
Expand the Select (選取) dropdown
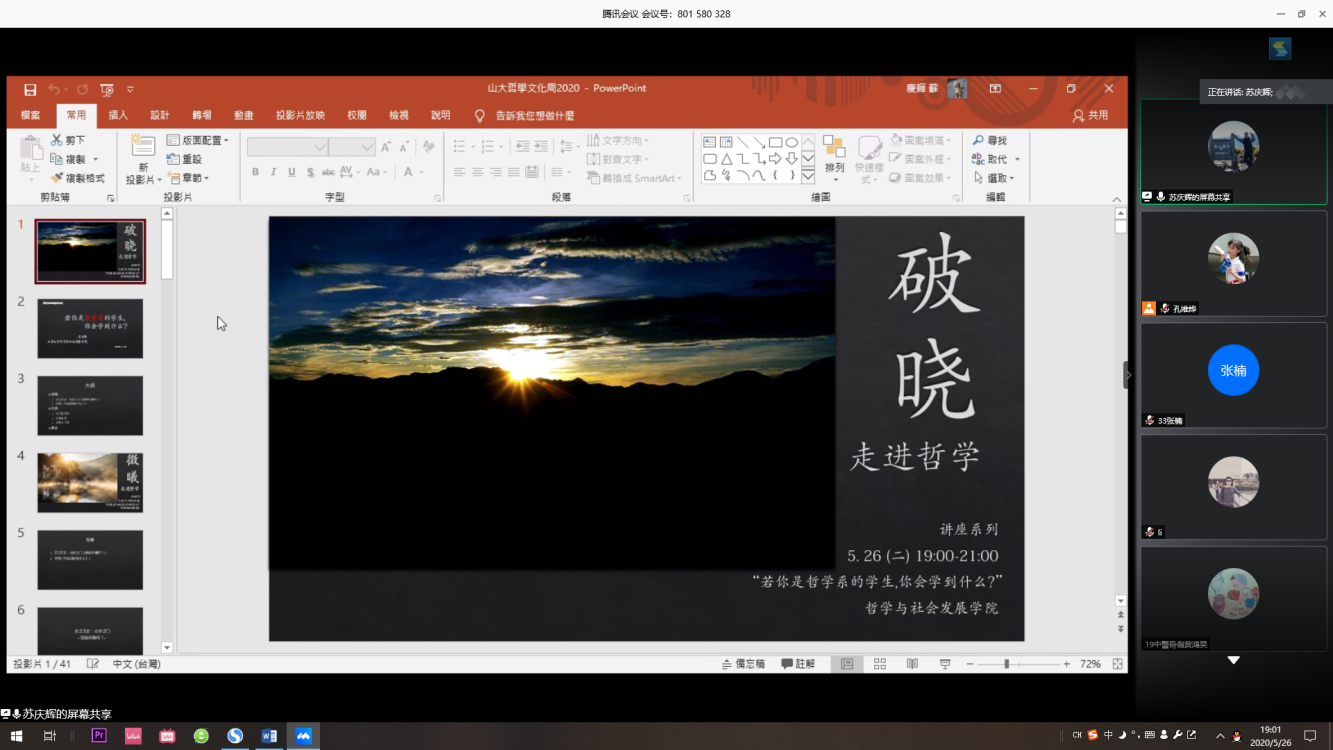pyautogui.click(x=994, y=178)
